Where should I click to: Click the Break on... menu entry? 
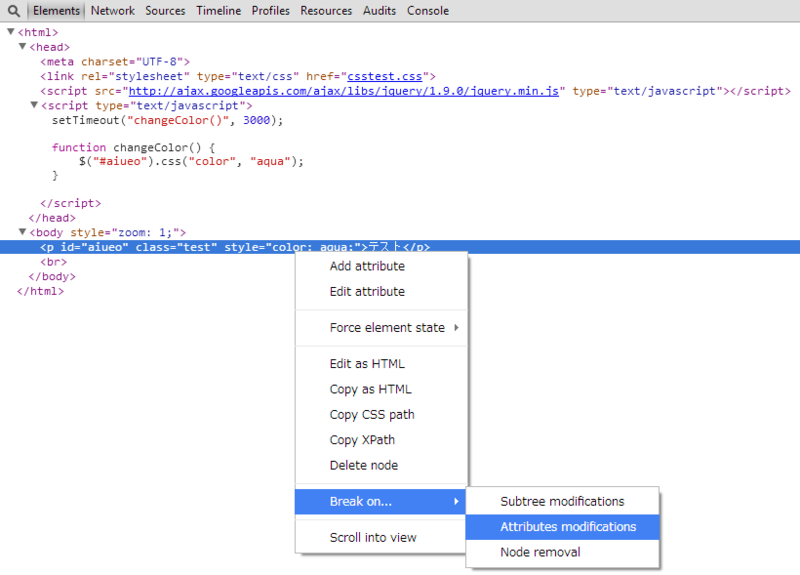[381, 502]
